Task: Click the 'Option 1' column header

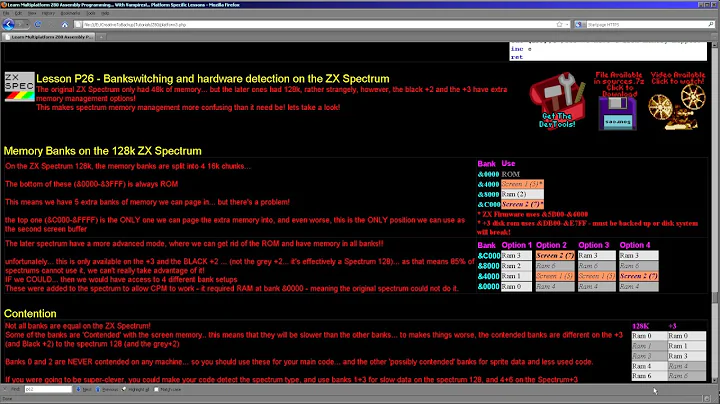Action: pyautogui.click(x=517, y=245)
